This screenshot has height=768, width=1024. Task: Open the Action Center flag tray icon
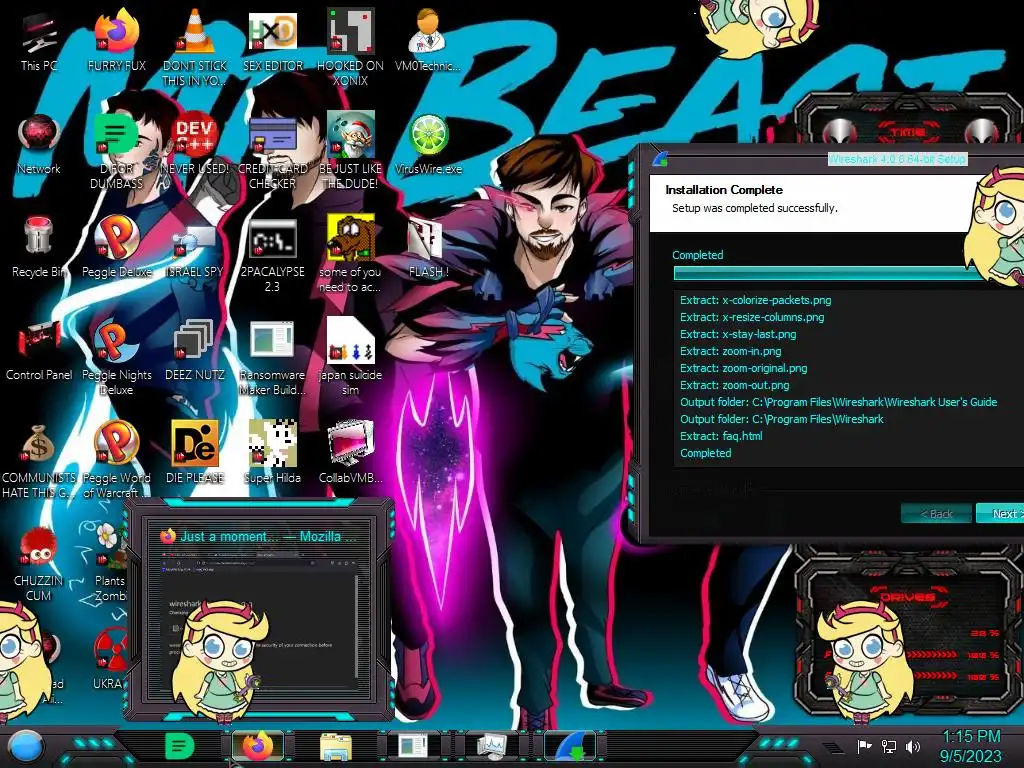coord(865,746)
